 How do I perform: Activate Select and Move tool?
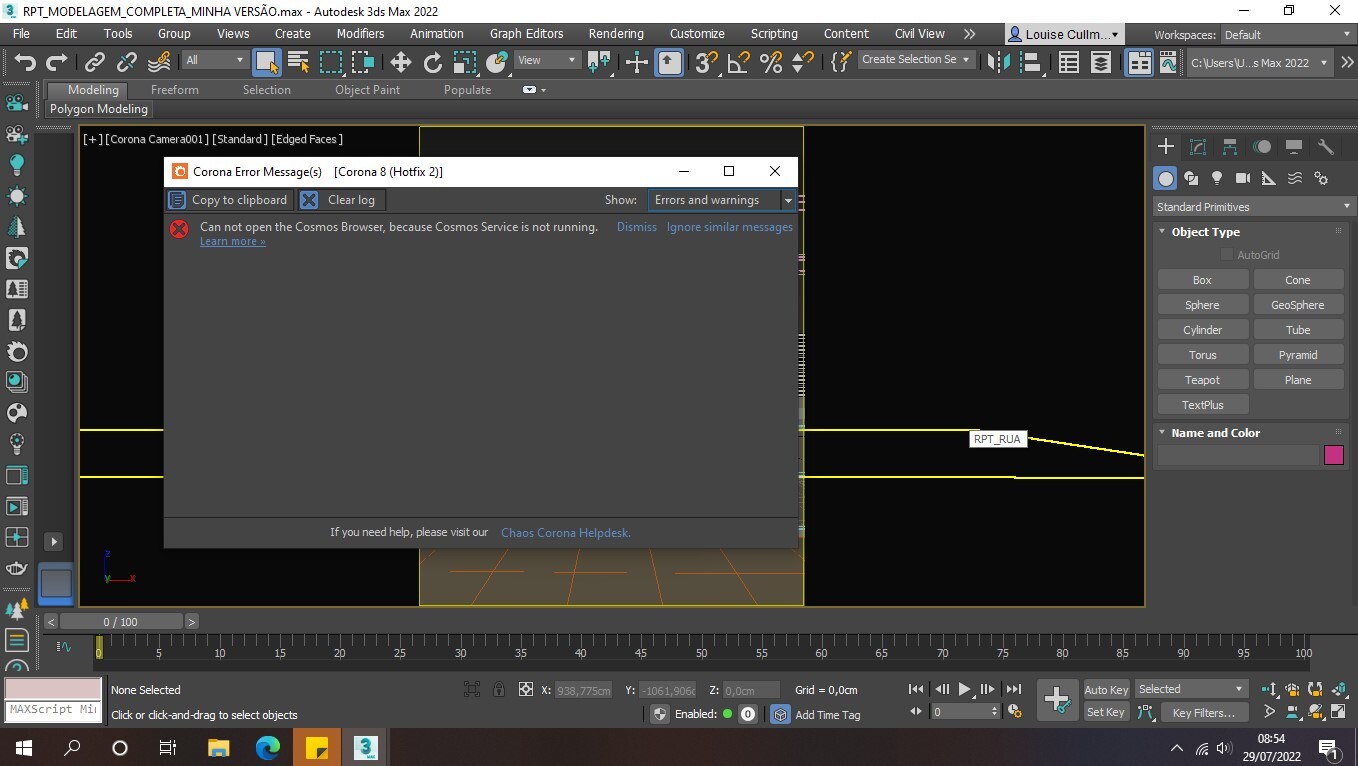[x=401, y=62]
